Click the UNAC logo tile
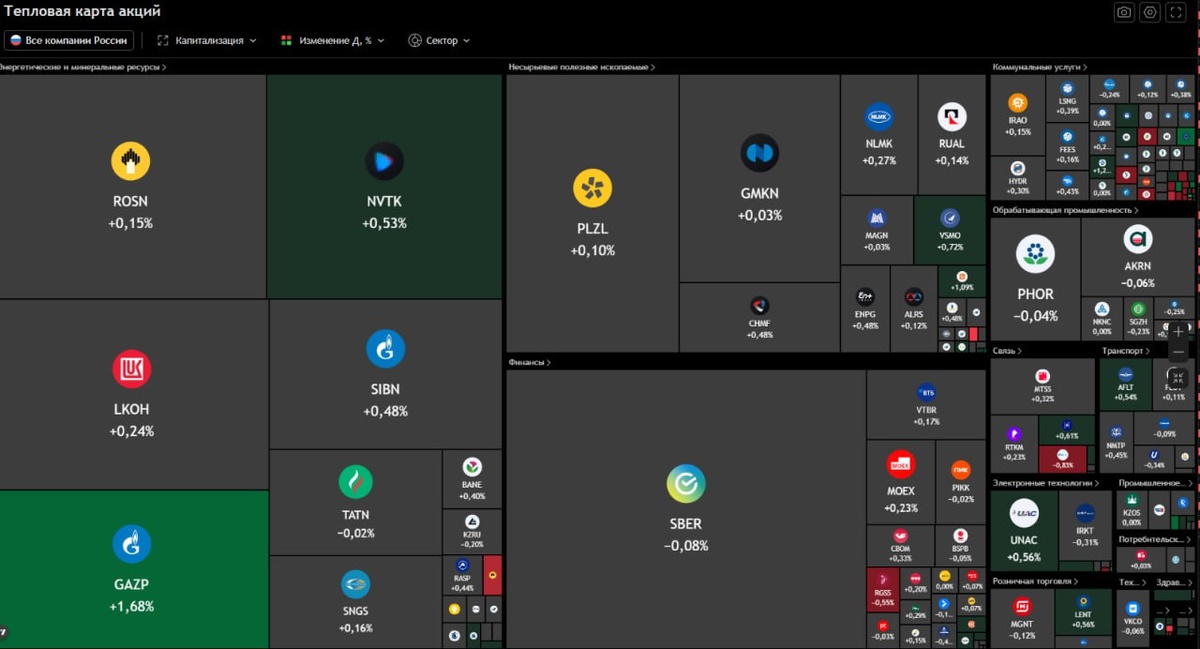1200x649 pixels. [1024, 530]
